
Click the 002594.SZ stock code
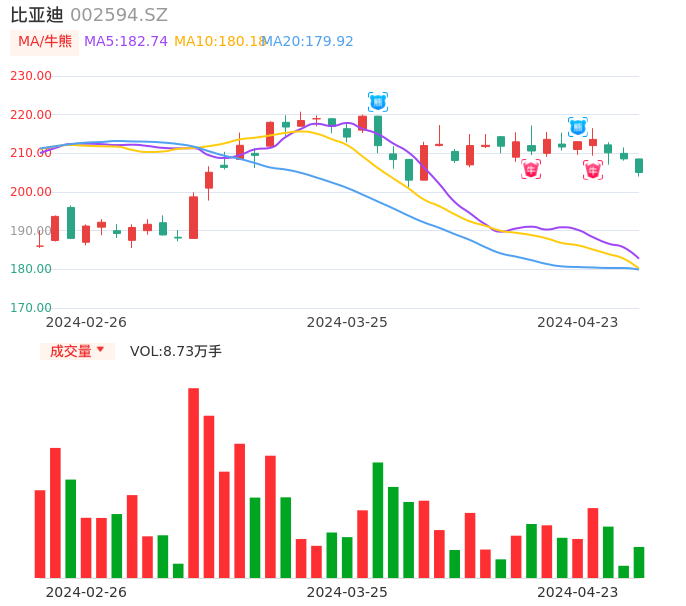click(x=119, y=15)
